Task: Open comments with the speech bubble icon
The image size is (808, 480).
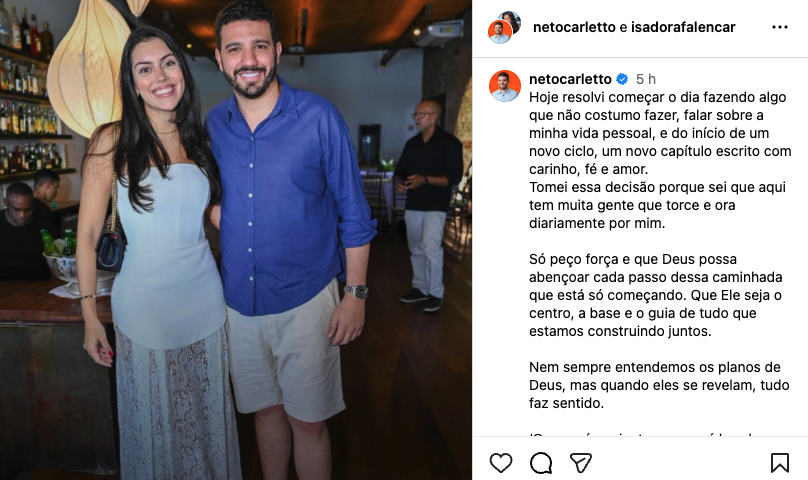Action: (x=541, y=462)
